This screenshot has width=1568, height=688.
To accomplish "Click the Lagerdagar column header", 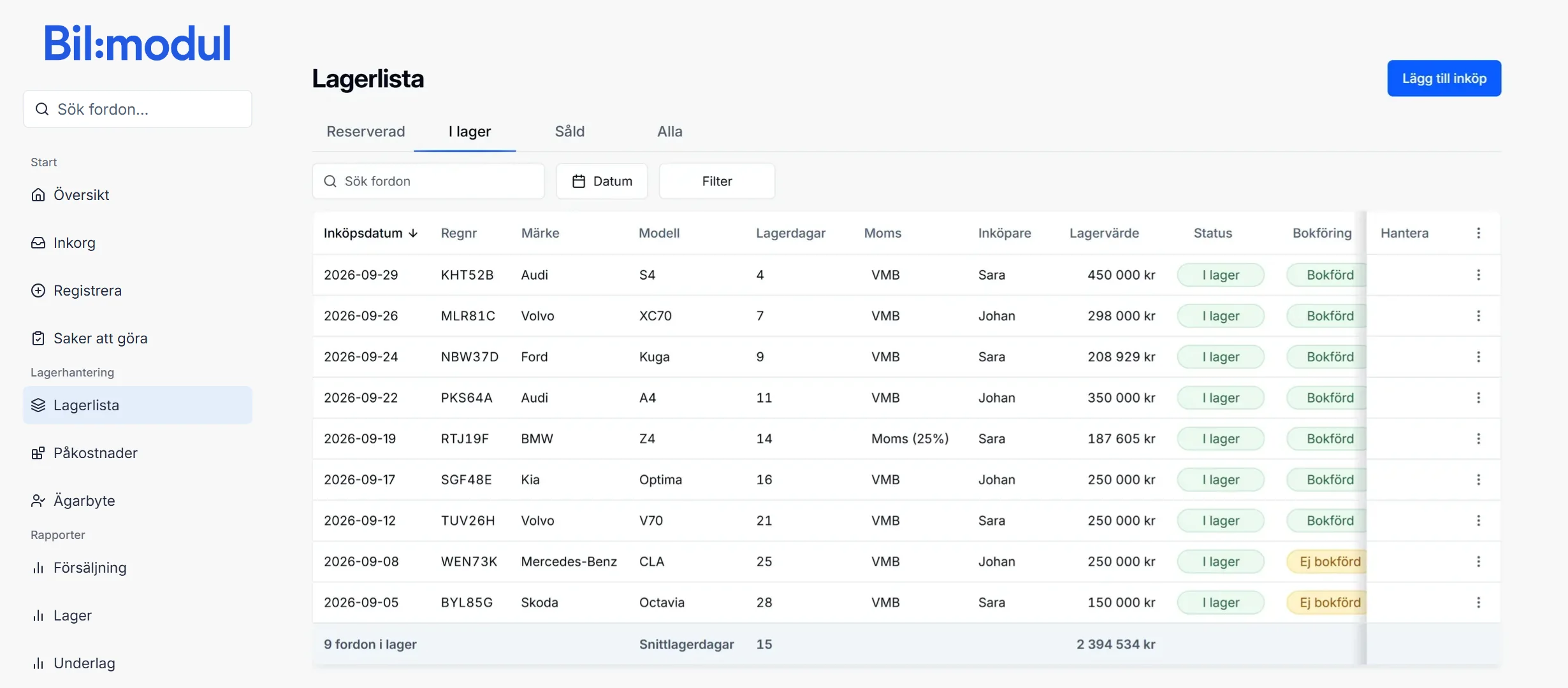I will click(x=791, y=233).
